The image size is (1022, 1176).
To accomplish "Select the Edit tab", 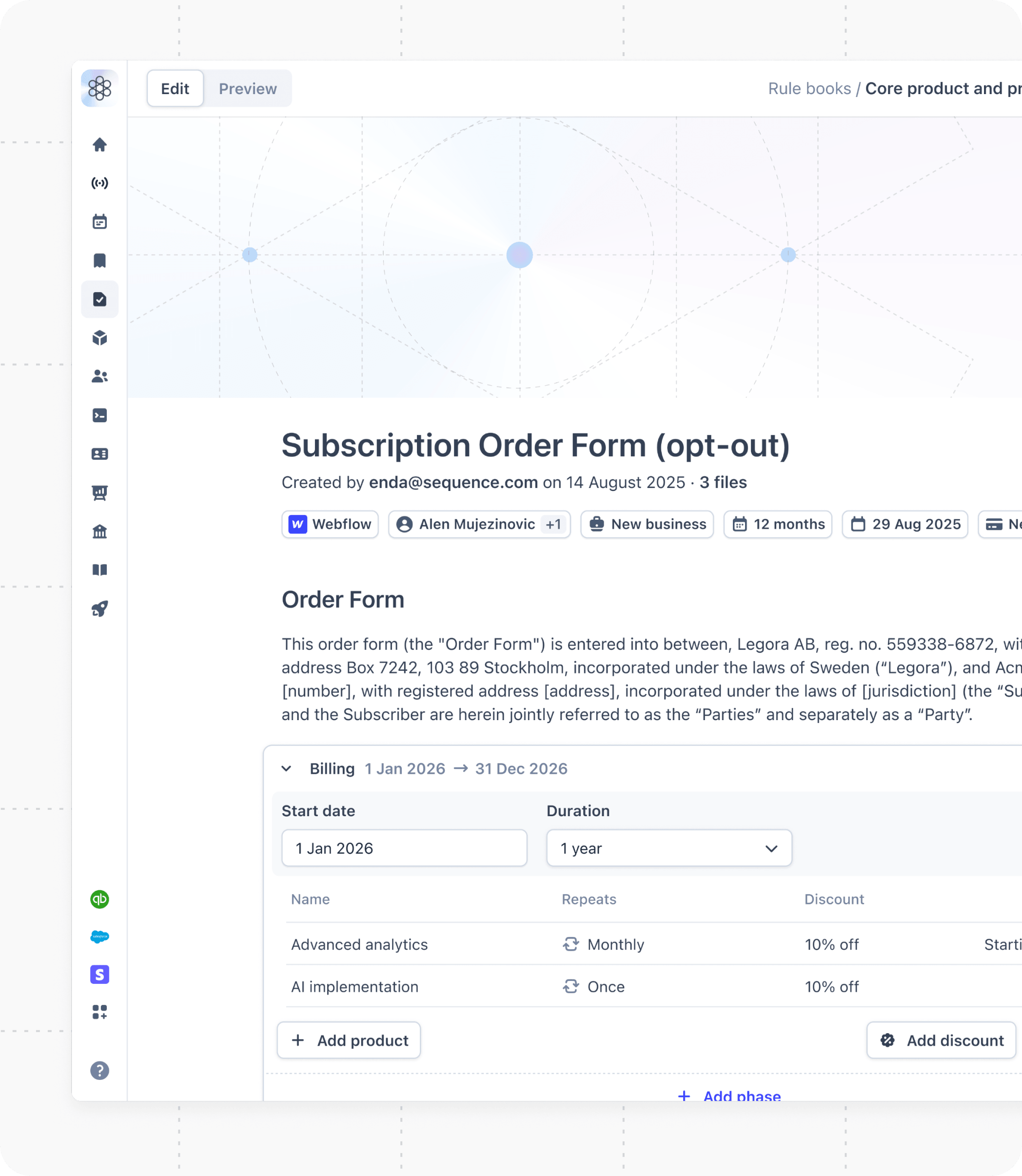I will pos(175,89).
